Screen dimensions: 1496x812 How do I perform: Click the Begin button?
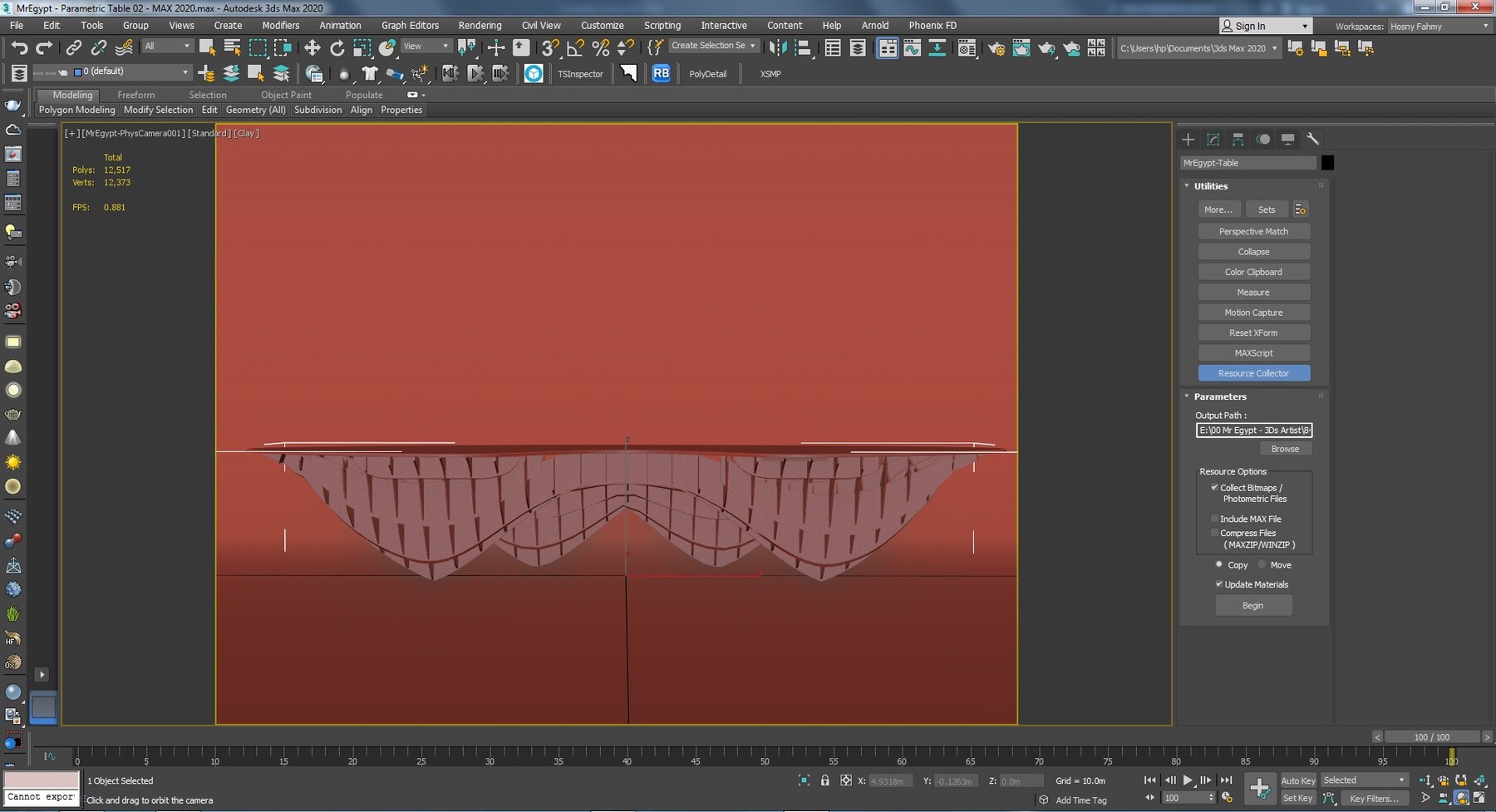click(1253, 605)
